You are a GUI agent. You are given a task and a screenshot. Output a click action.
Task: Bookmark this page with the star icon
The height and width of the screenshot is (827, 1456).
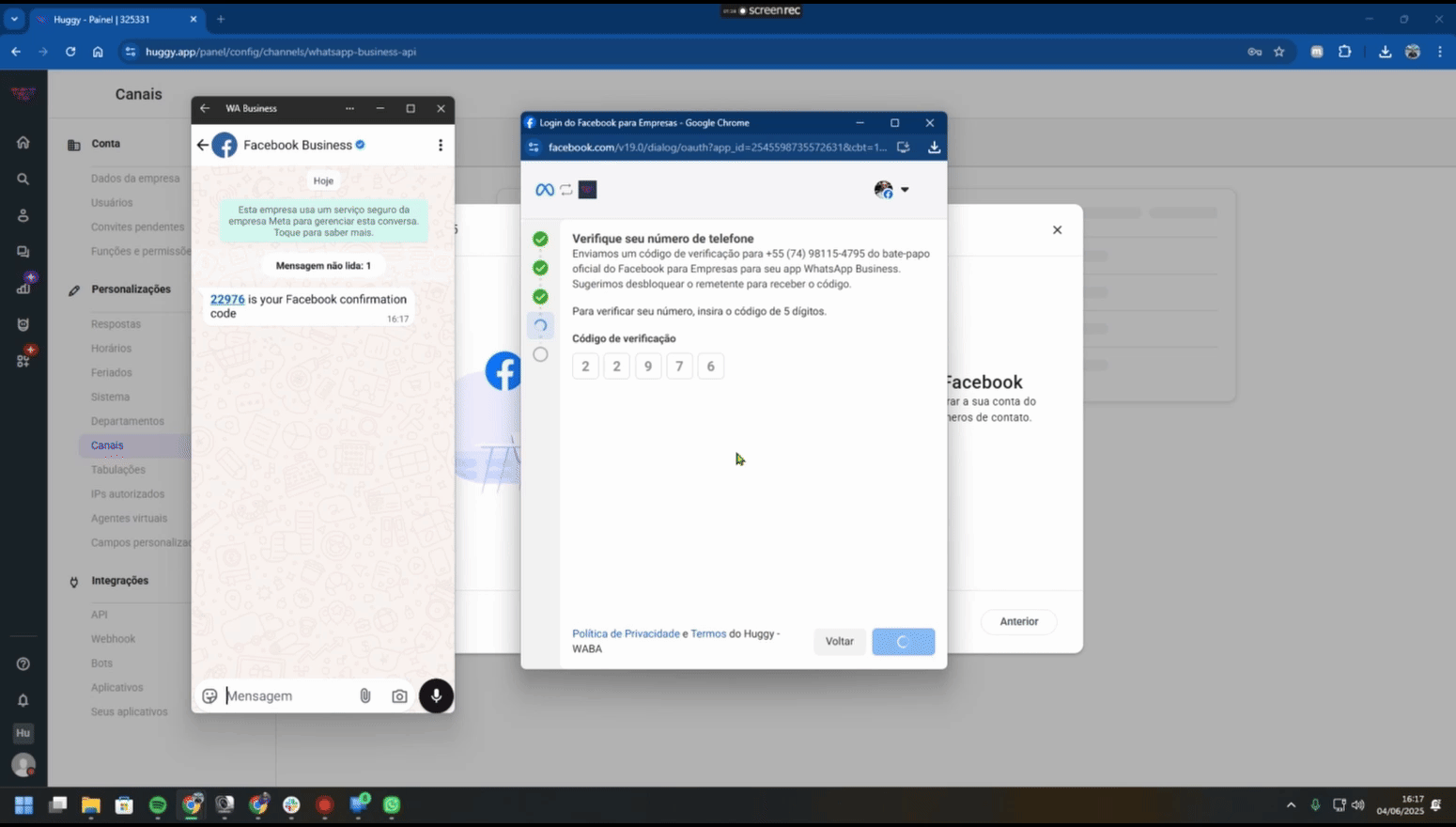click(x=1278, y=52)
